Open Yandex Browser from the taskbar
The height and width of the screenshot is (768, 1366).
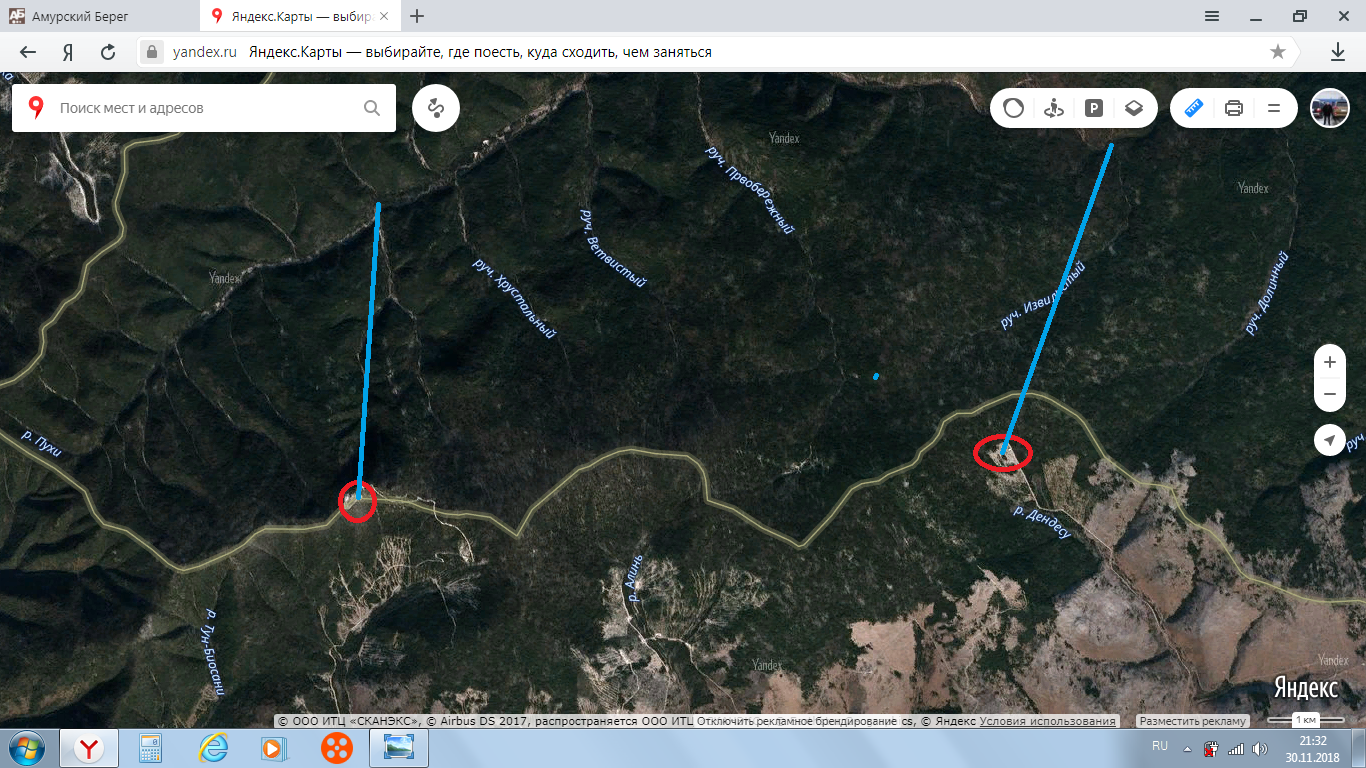pyautogui.click(x=90, y=748)
